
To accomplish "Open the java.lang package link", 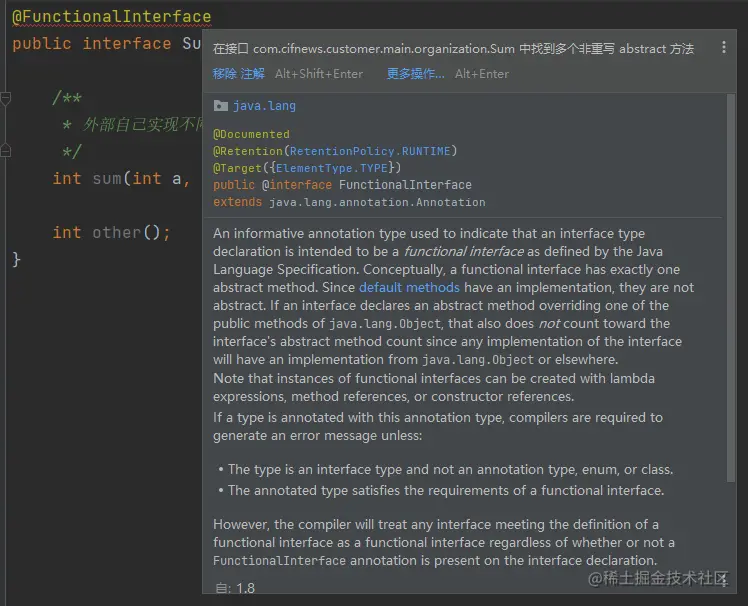I will tap(264, 106).
